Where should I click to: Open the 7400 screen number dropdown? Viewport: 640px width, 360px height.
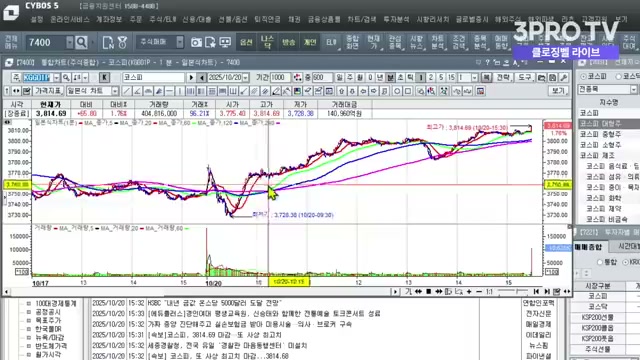point(70,42)
